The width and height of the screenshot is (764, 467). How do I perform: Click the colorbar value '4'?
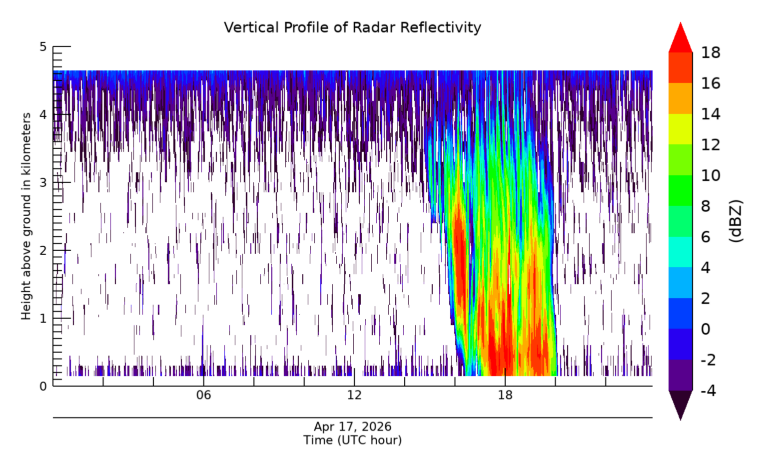click(x=706, y=267)
